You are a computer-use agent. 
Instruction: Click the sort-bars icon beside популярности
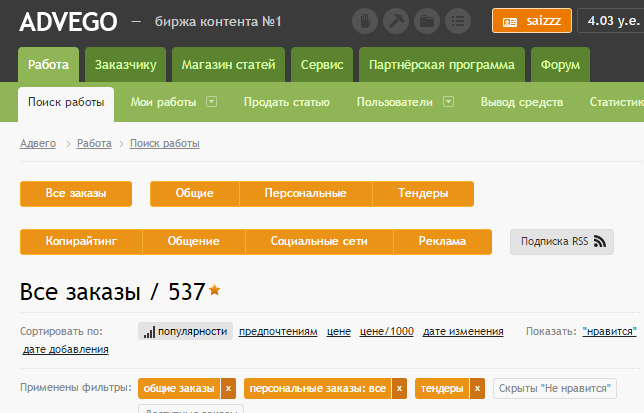pyautogui.click(x=149, y=332)
